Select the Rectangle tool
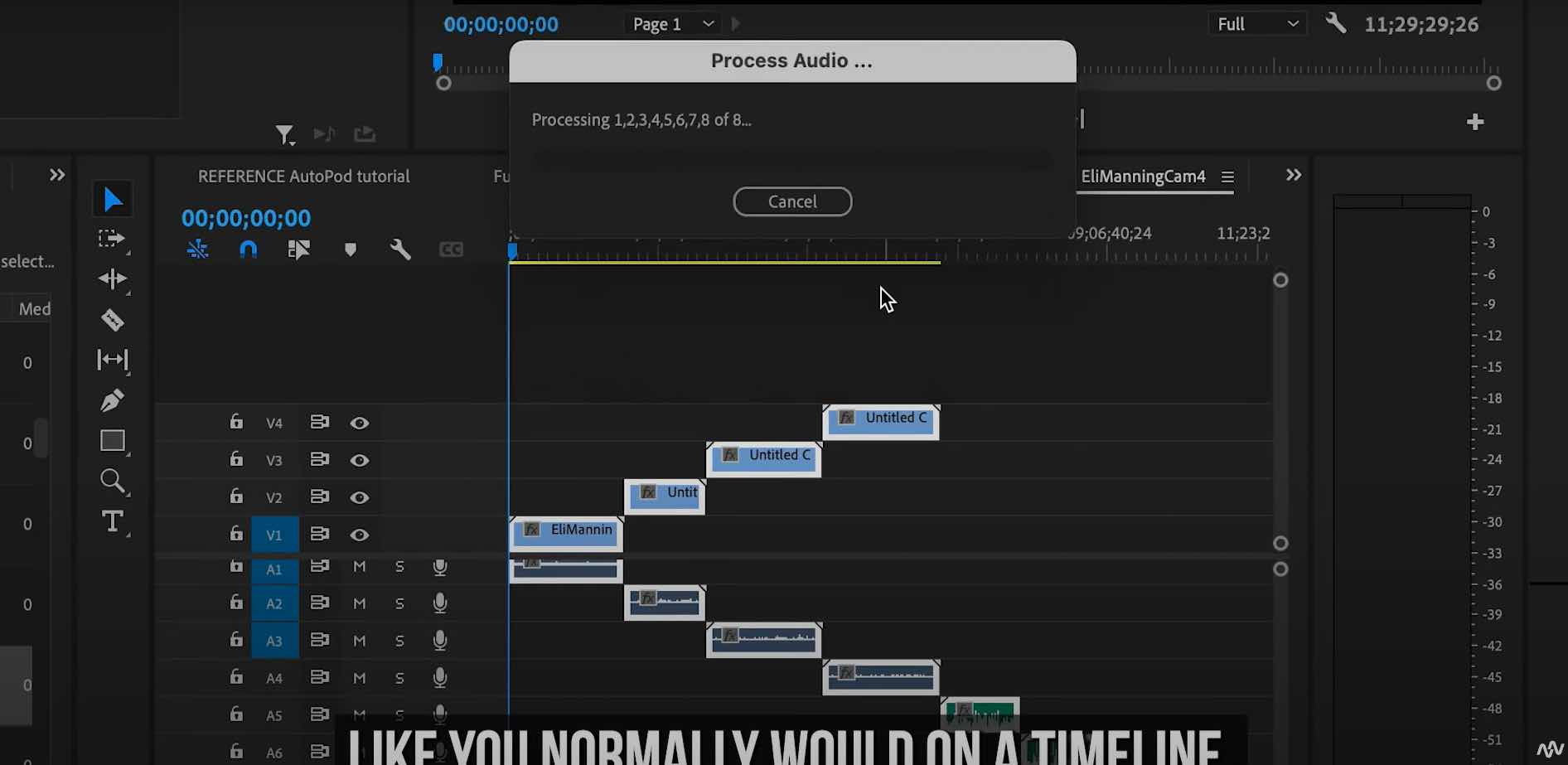The width and height of the screenshot is (1568, 765). tap(114, 440)
